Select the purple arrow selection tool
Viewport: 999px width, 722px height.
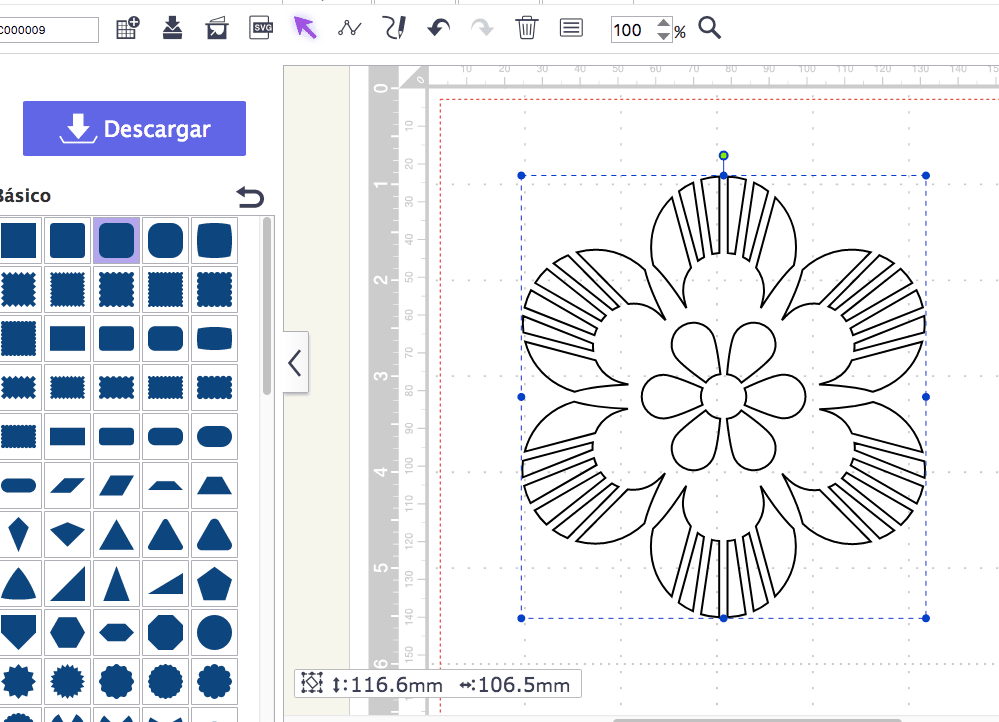click(x=305, y=28)
